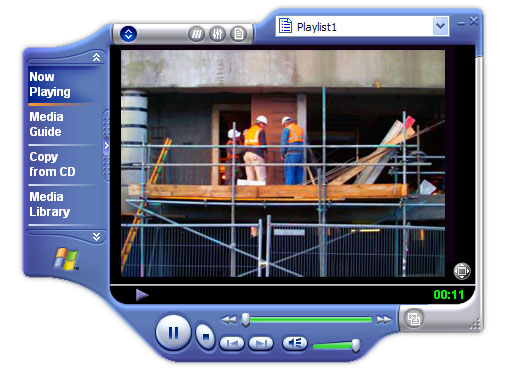Toggle the playlist pane icon
The width and height of the screenshot is (510, 370).
[239, 34]
